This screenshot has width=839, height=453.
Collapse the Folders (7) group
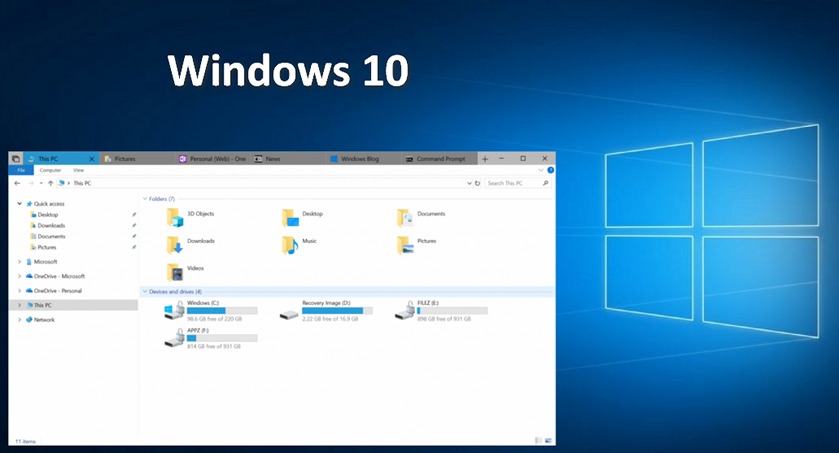tap(144, 198)
